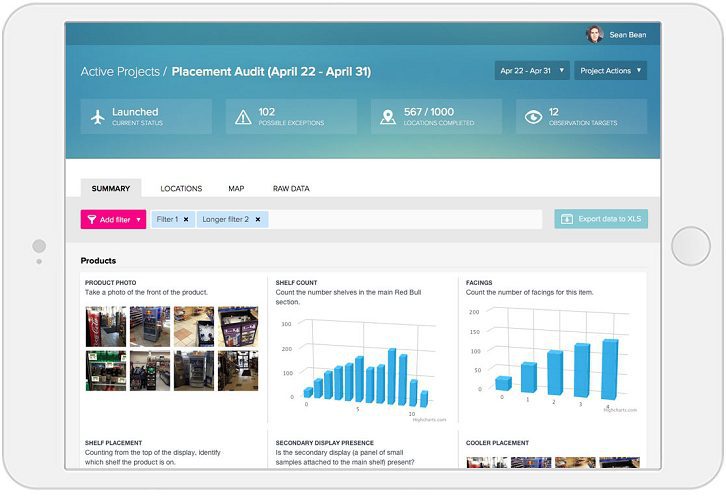
Task: Click the airplane icon beside Launched status
Action: point(98,117)
